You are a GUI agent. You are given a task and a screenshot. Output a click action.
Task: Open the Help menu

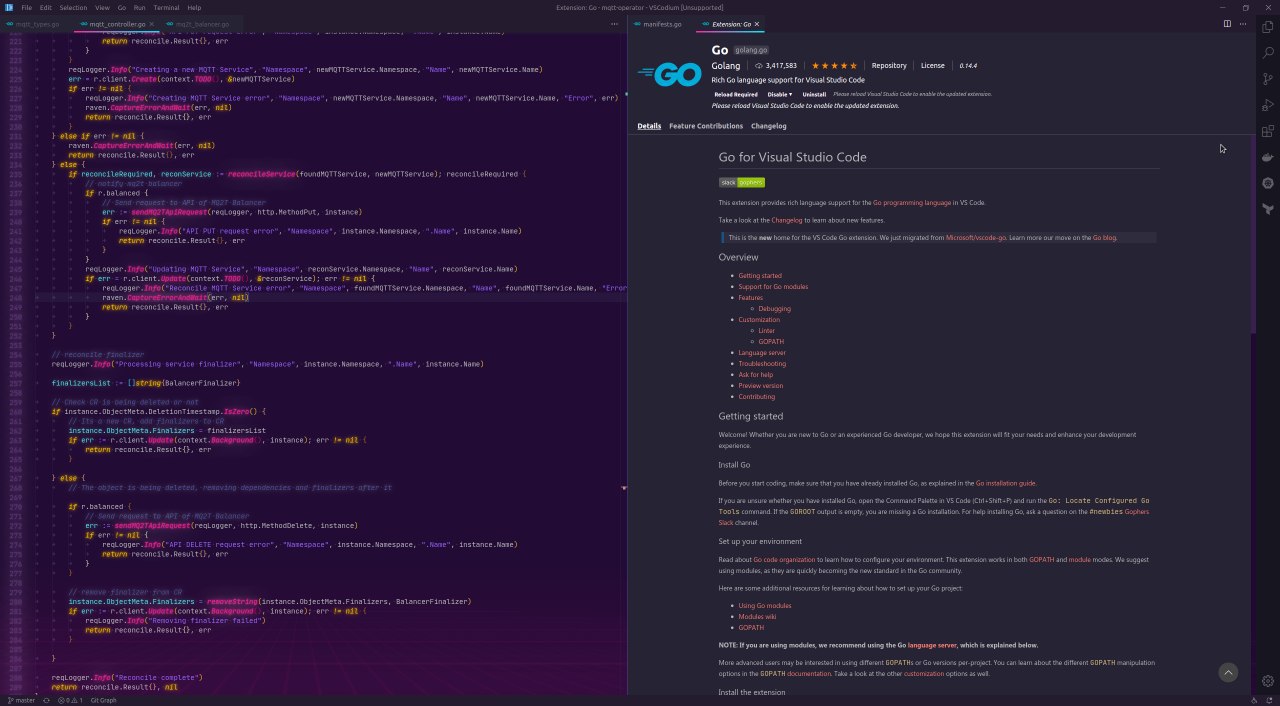tap(194, 7)
